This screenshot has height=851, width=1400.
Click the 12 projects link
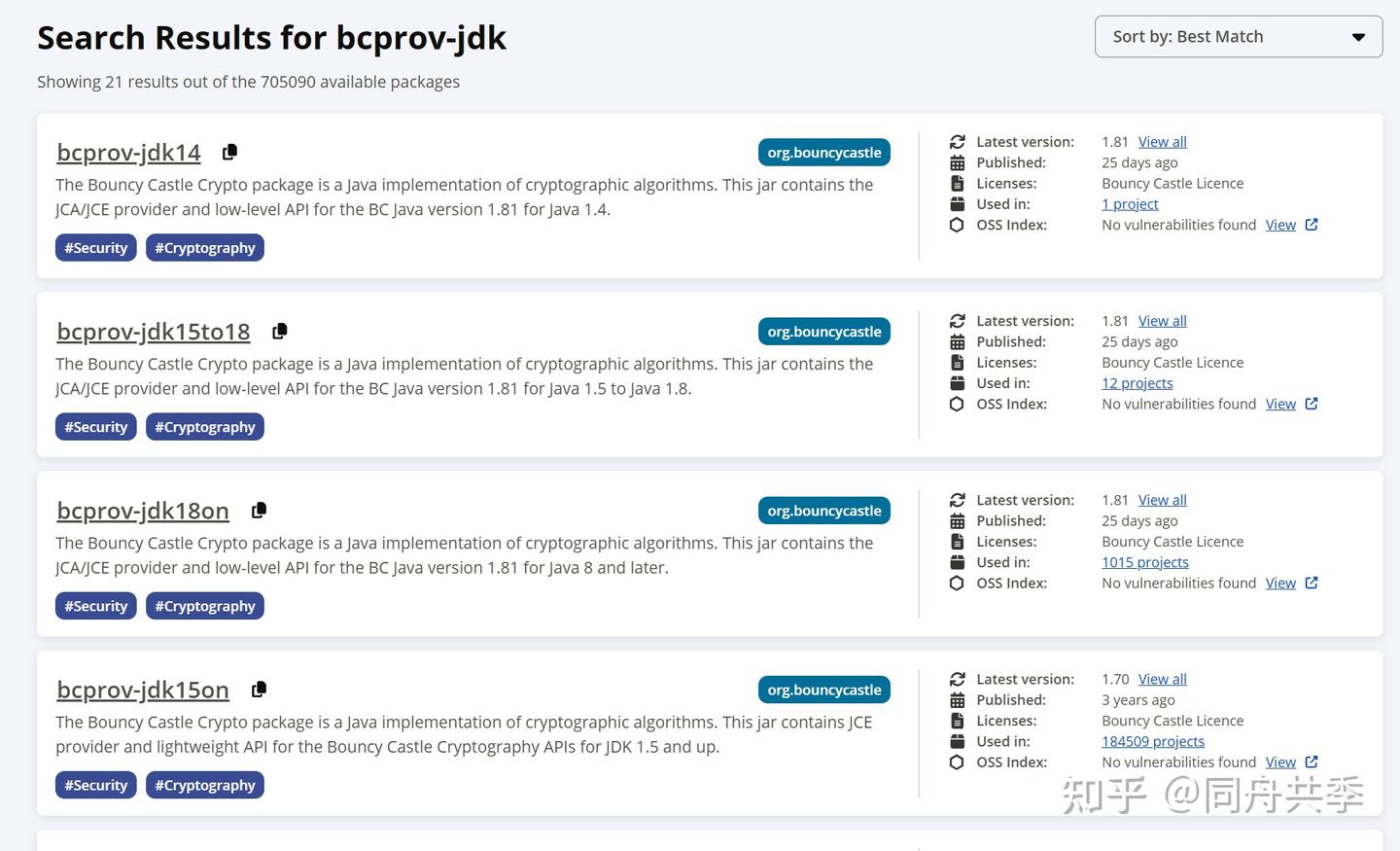[x=1137, y=383]
